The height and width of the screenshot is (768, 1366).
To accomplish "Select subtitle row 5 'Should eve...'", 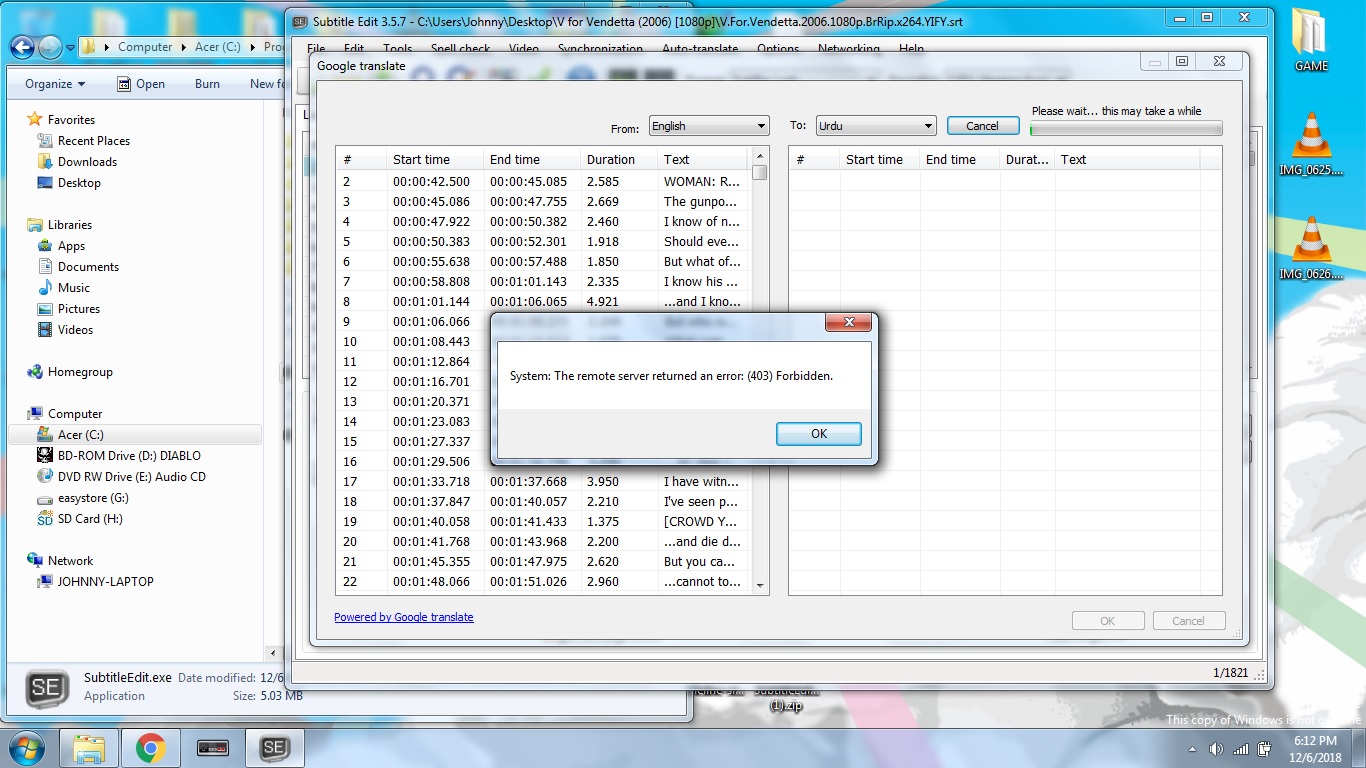I will (x=543, y=241).
